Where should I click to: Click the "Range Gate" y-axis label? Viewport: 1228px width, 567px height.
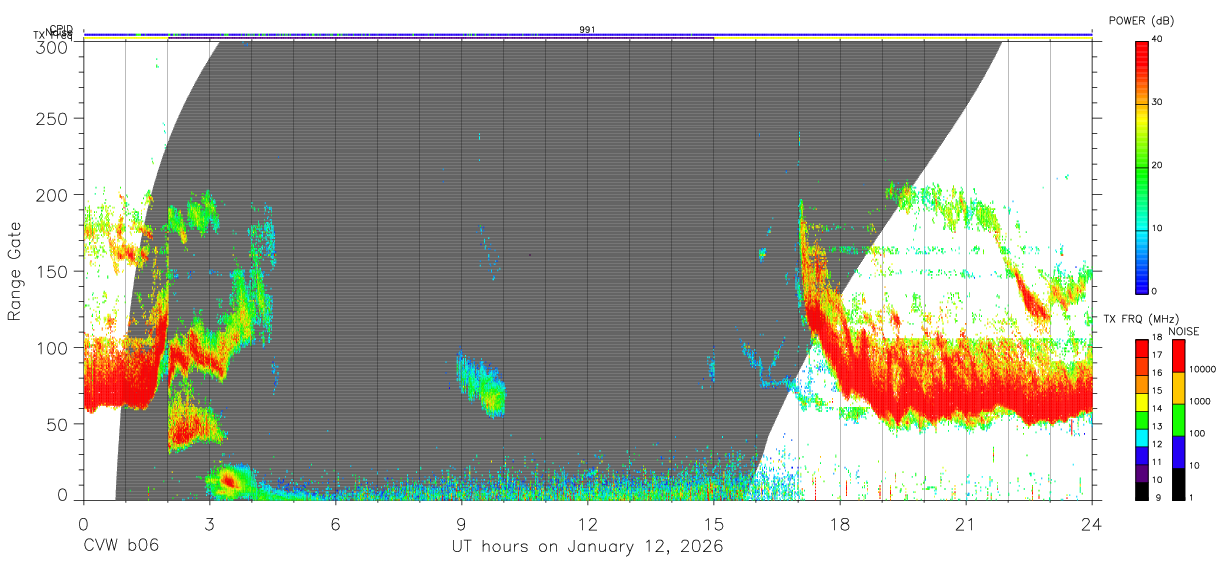[15, 272]
